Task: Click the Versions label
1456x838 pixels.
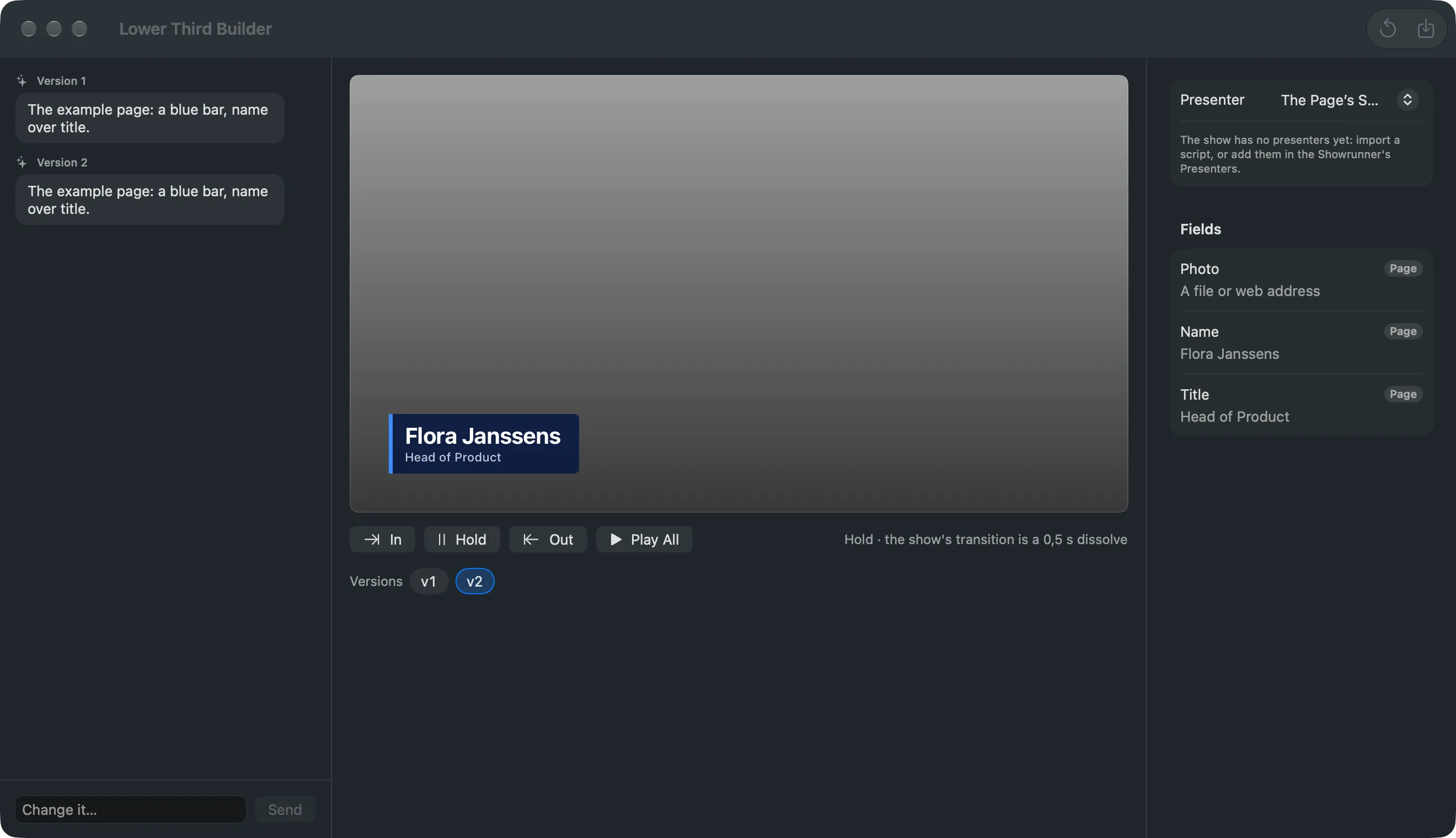Action: [x=376, y=581]
